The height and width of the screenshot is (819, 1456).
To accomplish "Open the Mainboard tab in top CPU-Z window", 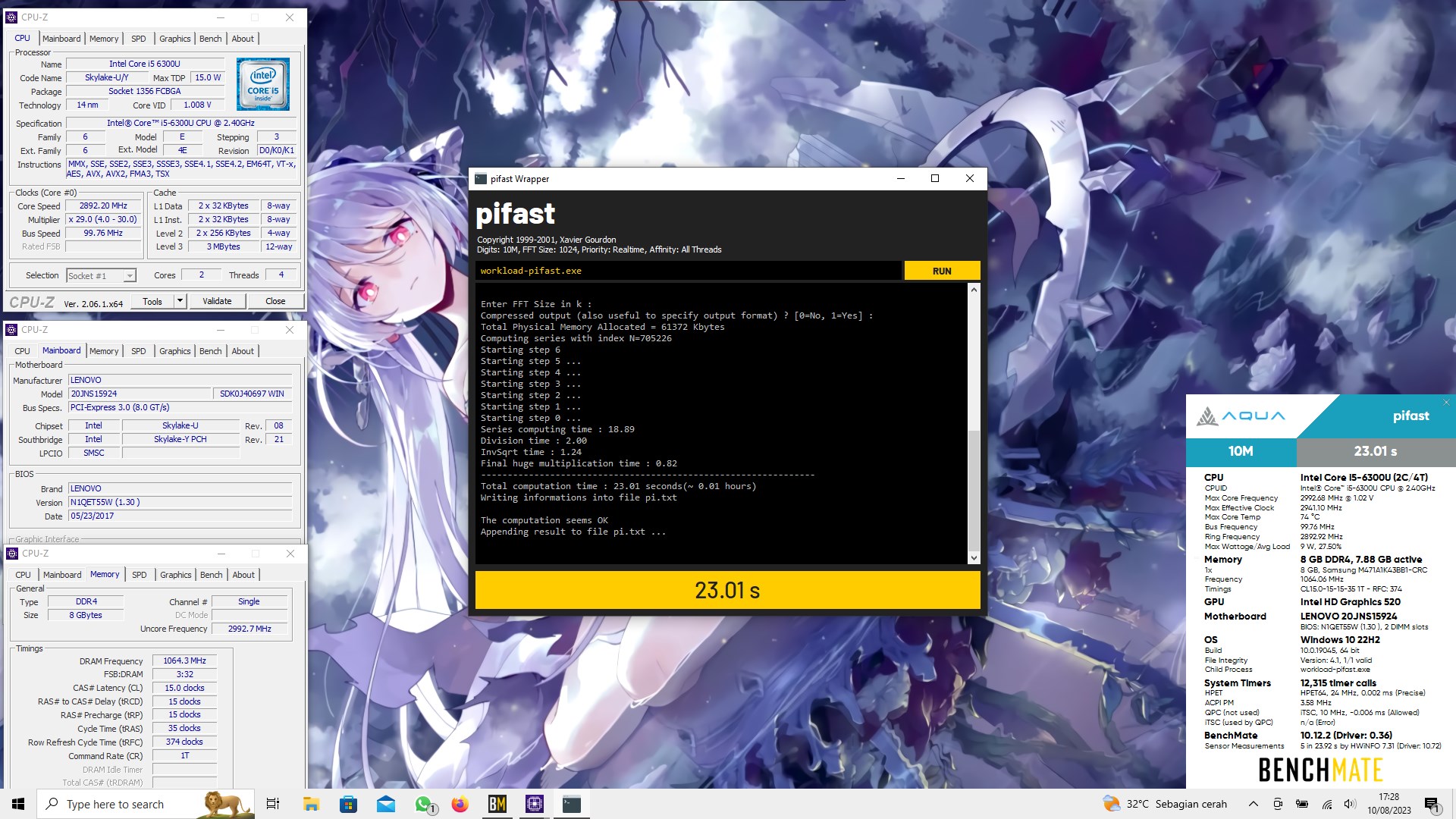I will point(61,39).
